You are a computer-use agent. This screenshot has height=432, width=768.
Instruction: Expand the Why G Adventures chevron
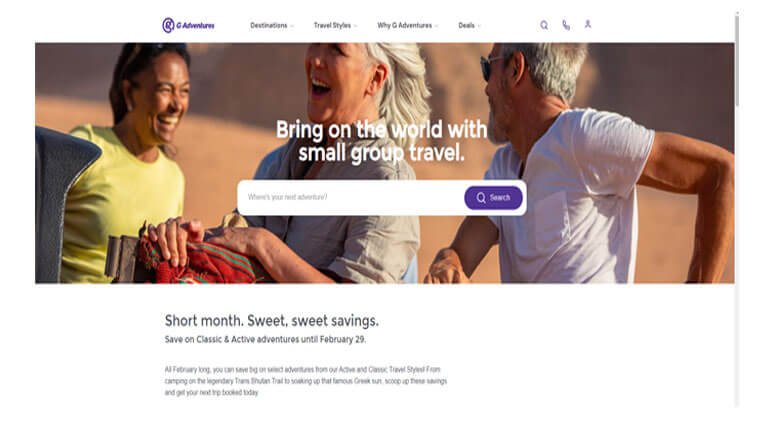tap(436, 26)
